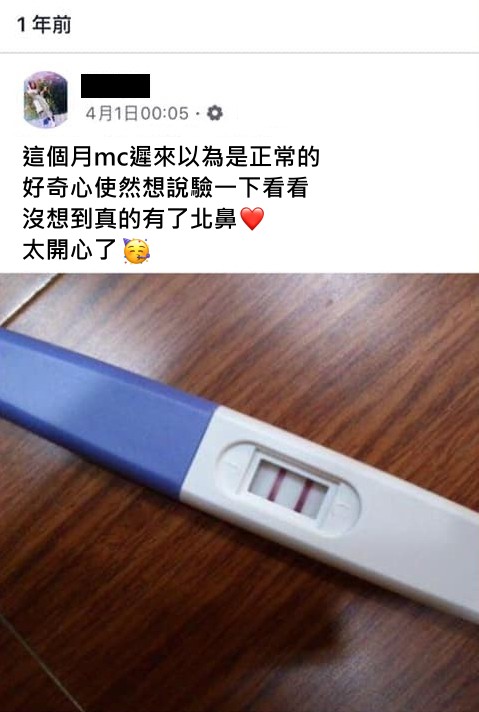Click the line starting 好奇心使然
The height and width of the screenshot is (712, 479).
pos(165,187)
